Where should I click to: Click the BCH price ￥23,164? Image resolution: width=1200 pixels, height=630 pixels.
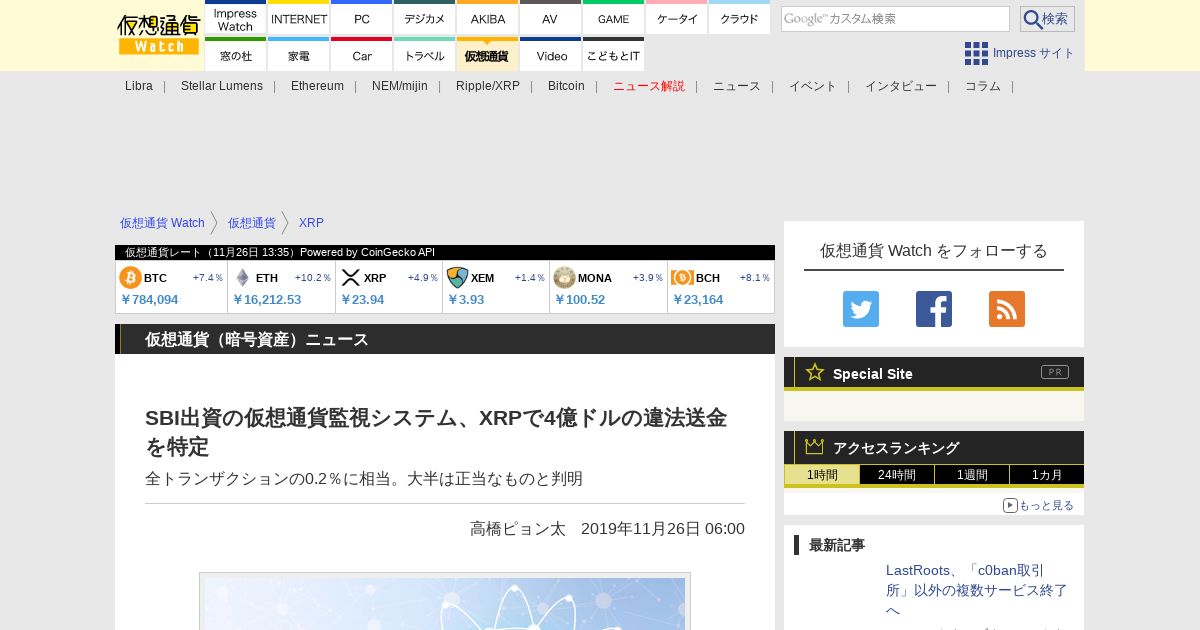pos(697,299)
